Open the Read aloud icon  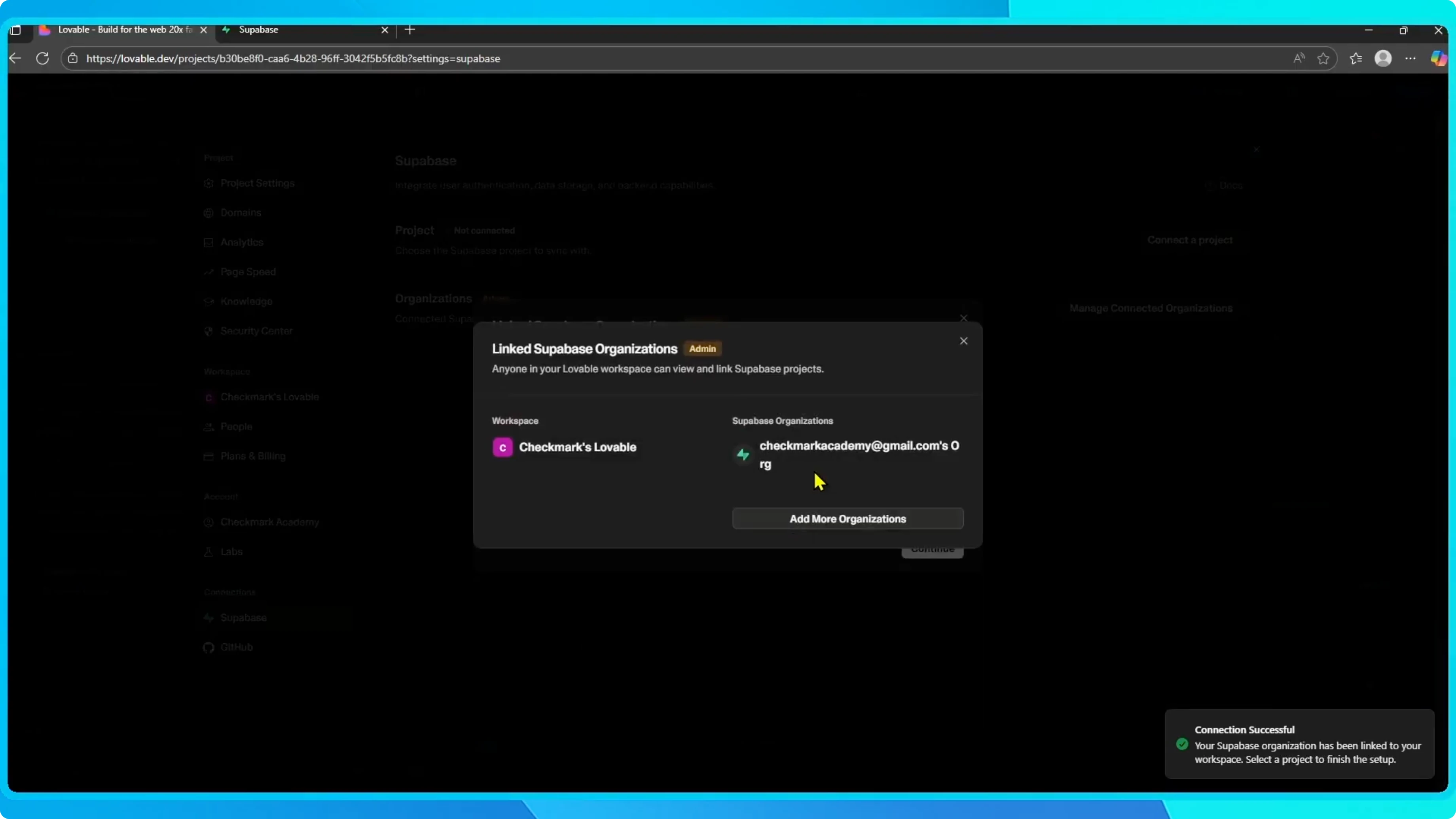click(1299, 58)
